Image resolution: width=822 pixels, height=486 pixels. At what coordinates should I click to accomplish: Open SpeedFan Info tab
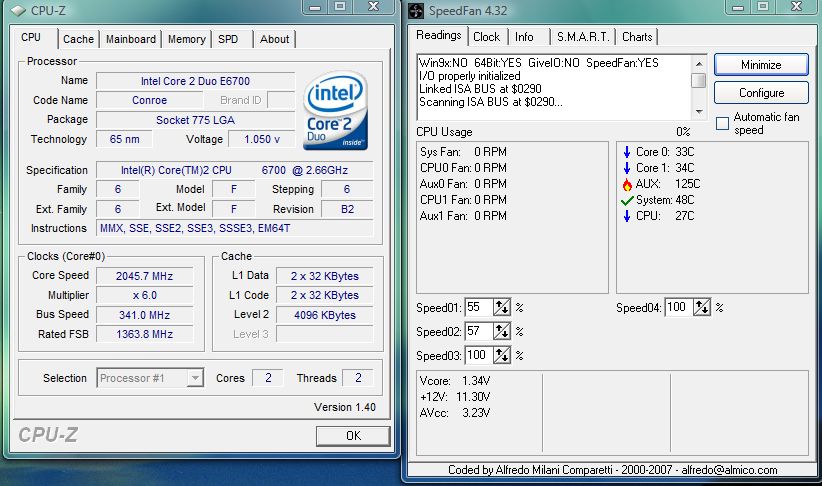tap(524, 37)
